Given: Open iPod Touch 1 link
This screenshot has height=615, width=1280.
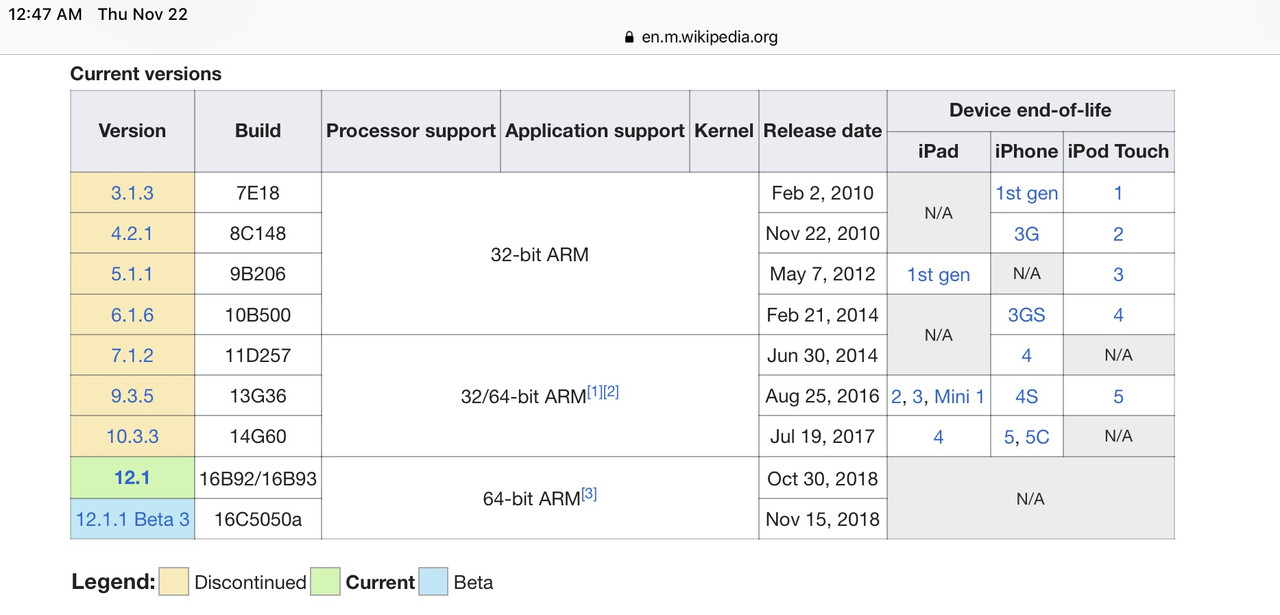Looking at the screenshot, I should (x=1118, y=193).
